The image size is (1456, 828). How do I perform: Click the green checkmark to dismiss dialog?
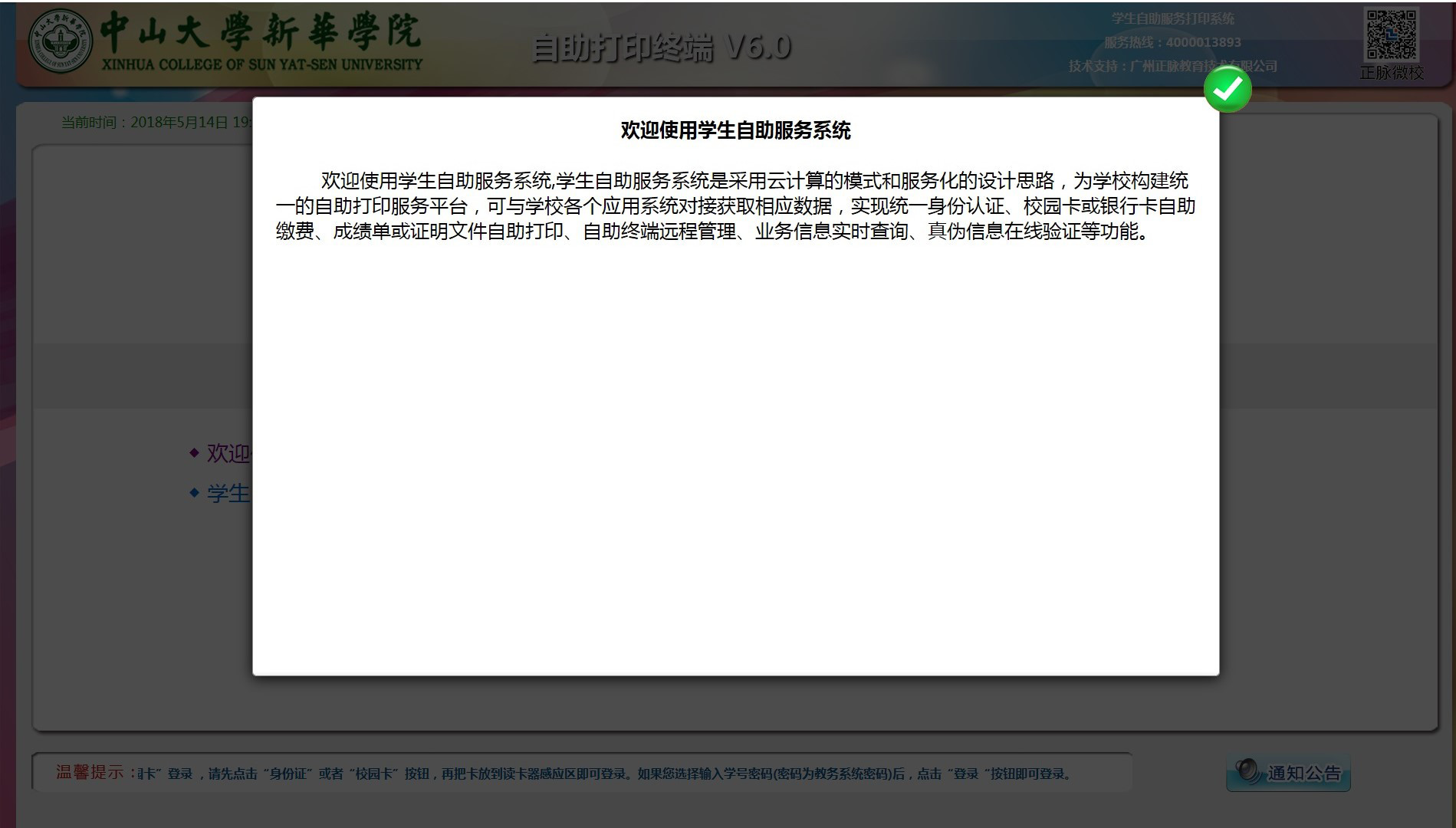(x=1227, y=90)
